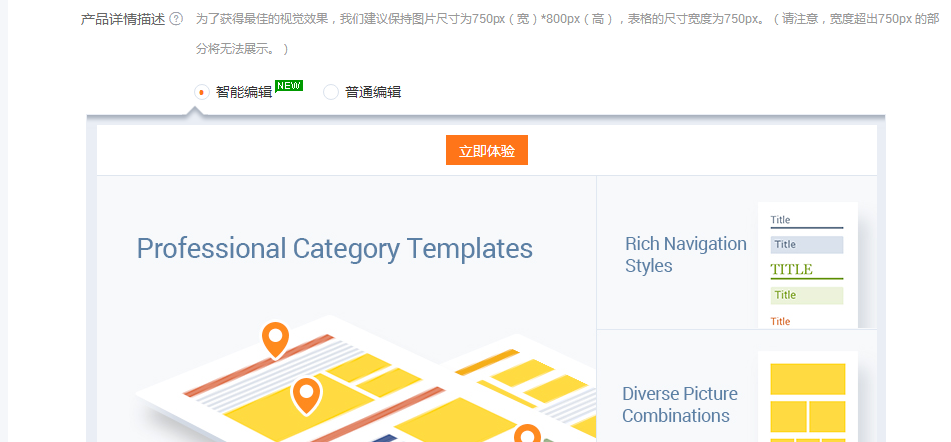
Task: Click the small left yellow block below large one
Action: pos(788,416)
